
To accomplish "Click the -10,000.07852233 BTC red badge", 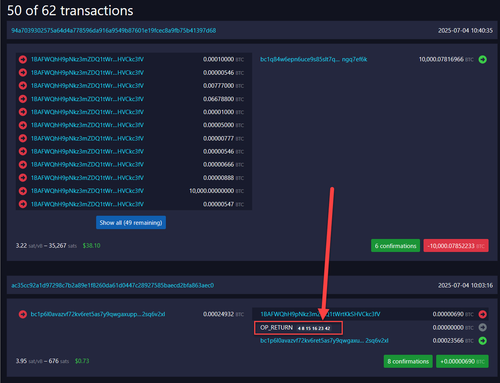I will click(x=456, y=246).
